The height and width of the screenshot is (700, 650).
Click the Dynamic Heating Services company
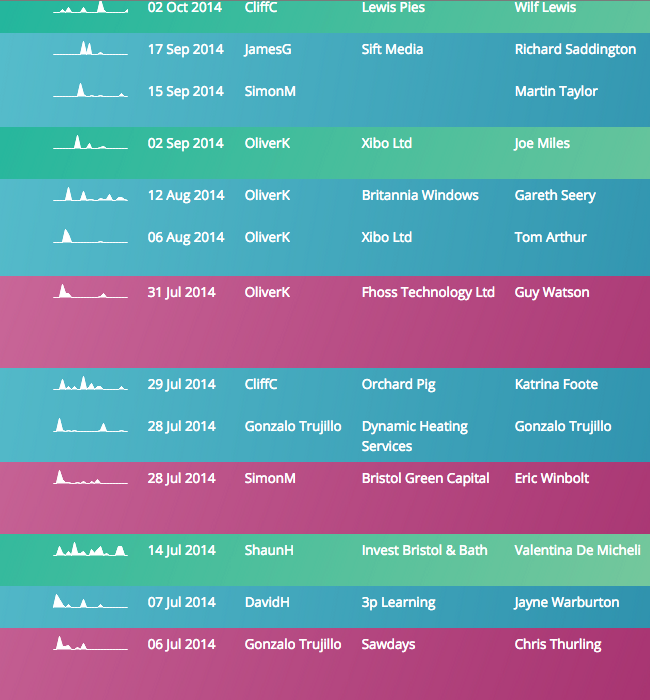pos(414,436)
